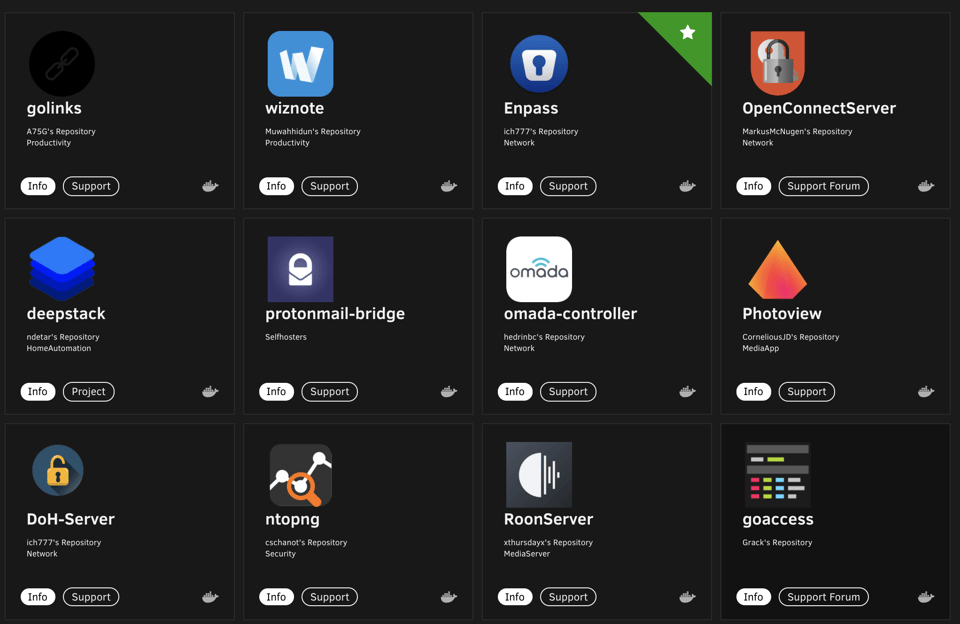Open the Project page for deepstack
This screenshot has width=960, height=624.
[x=88, y=391]
